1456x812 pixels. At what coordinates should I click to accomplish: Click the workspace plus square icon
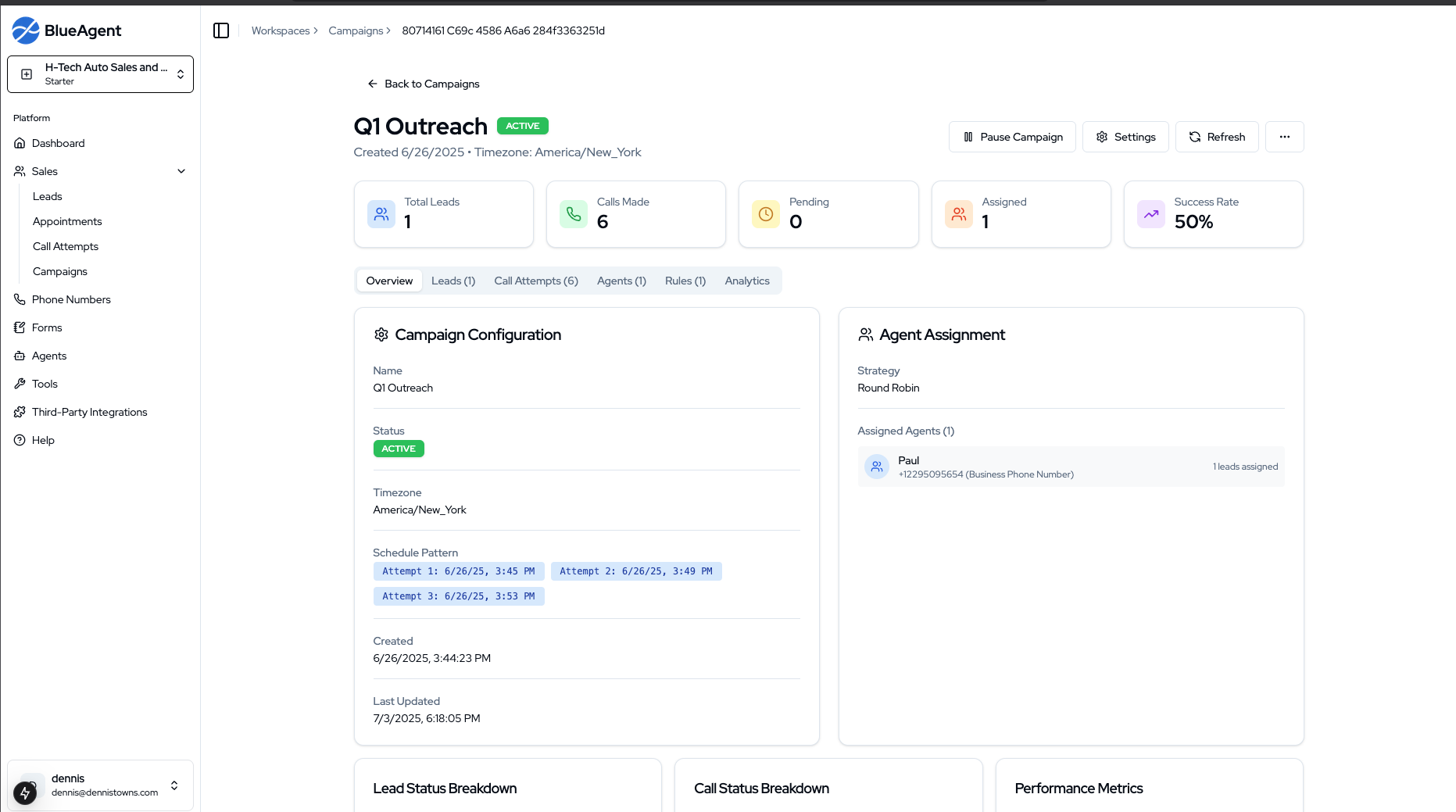point(27,74)
